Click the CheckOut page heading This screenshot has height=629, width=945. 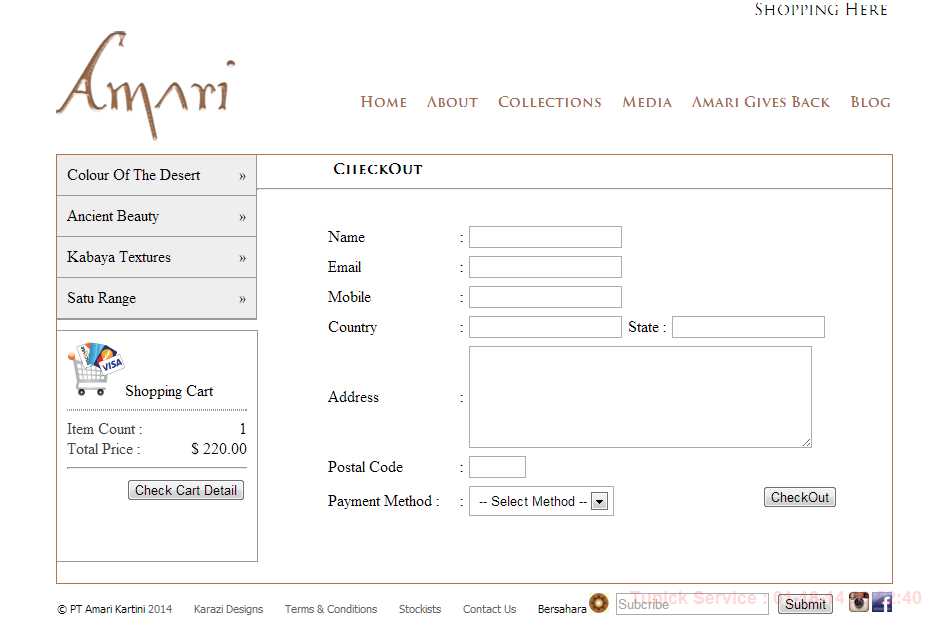pyautogui.click(x=378, y=169)
